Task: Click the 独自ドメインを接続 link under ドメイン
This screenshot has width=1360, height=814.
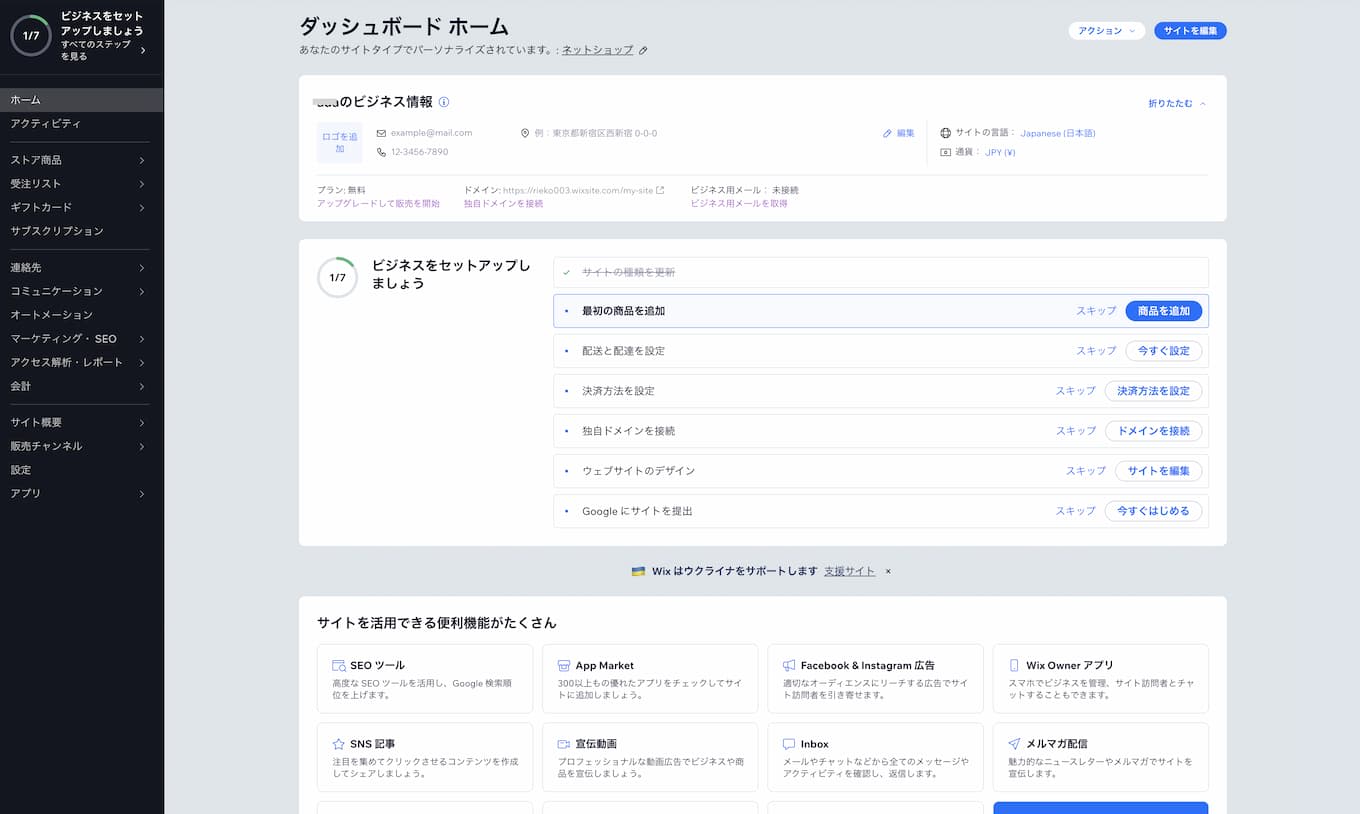Action: coord(503,204)
